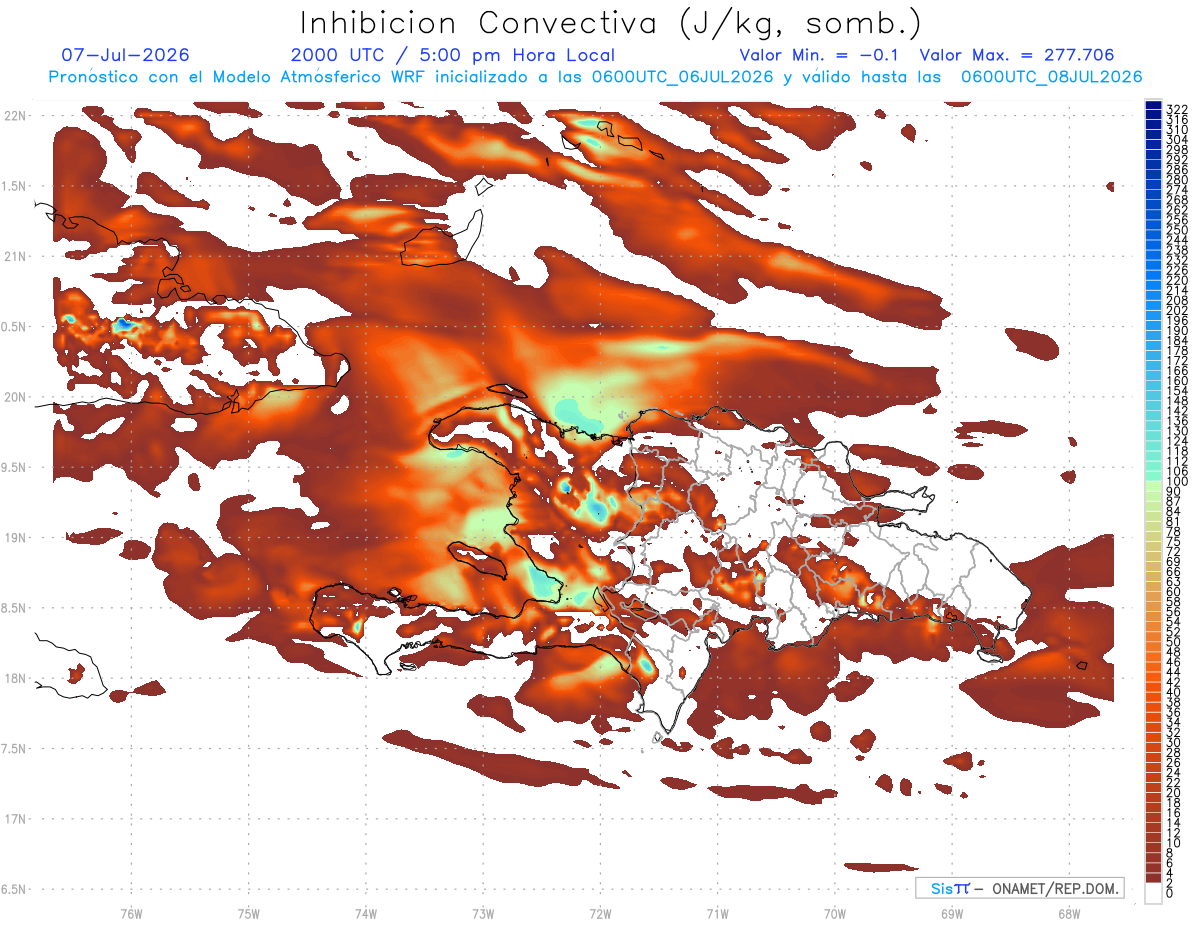Click the 'SisTT - ONAMET/REP.DOM.' credit box
The height and width of the screenshot is (927, 1200).
1019,888
